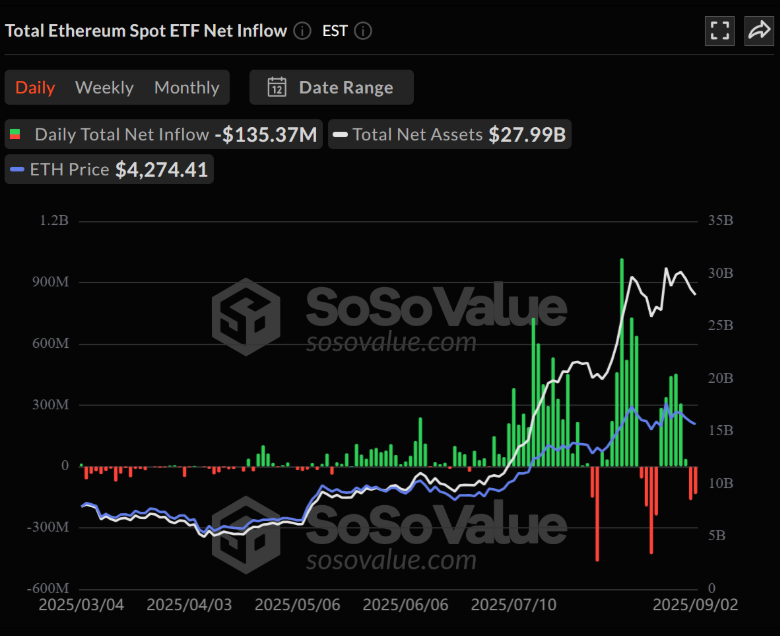The height and width of the screenshot is (636, 780).
Task: Click the upper sosovalue.com watermark text
Action: tap(391, 343)
